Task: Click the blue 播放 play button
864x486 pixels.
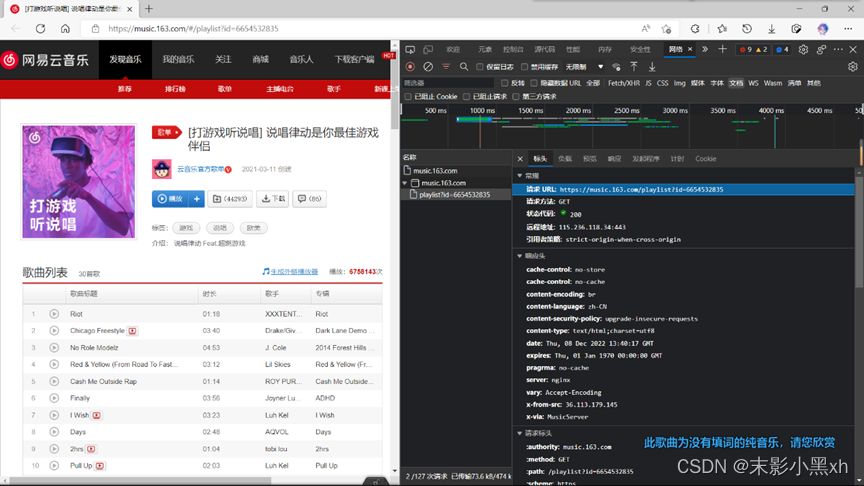Action: [170, 199]
